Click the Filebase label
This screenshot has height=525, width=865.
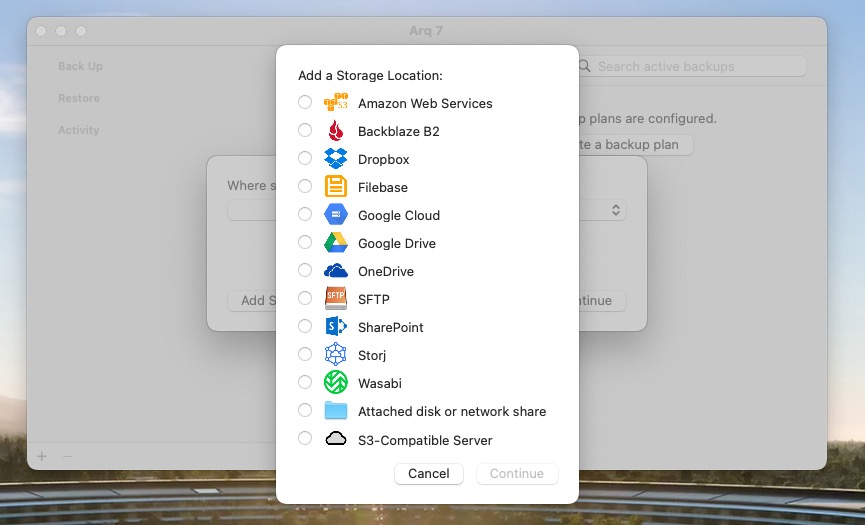pos(382,188)
